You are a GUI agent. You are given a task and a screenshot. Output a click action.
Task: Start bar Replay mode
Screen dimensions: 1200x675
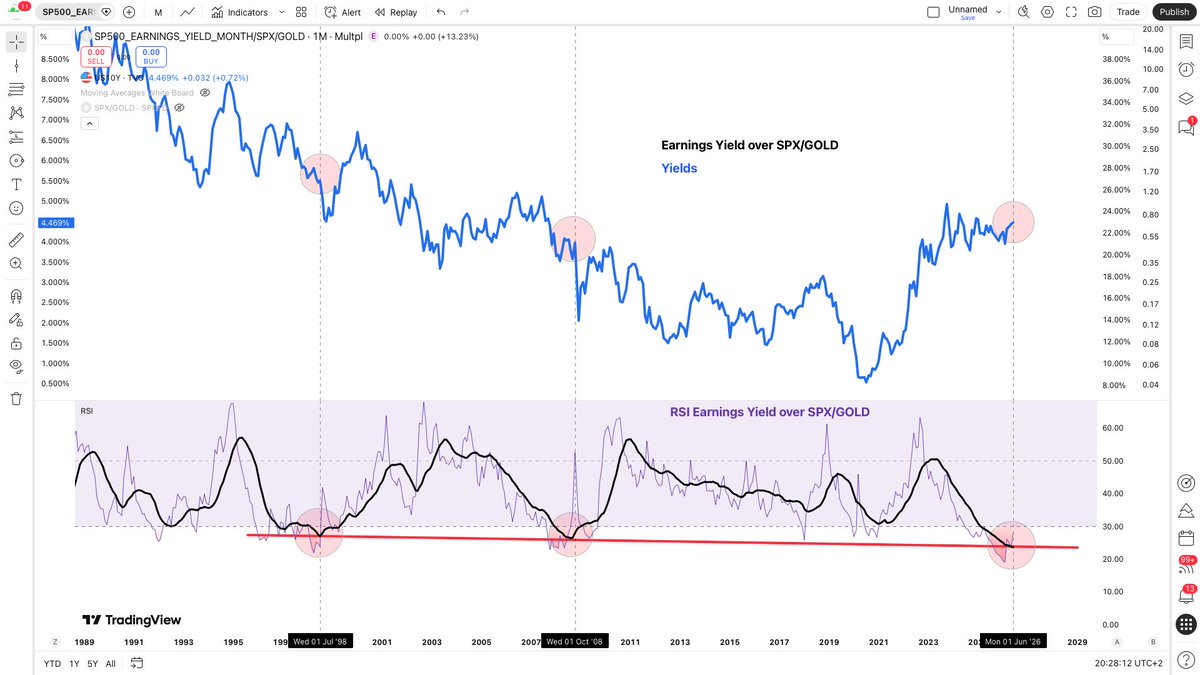tap(396, 12)
